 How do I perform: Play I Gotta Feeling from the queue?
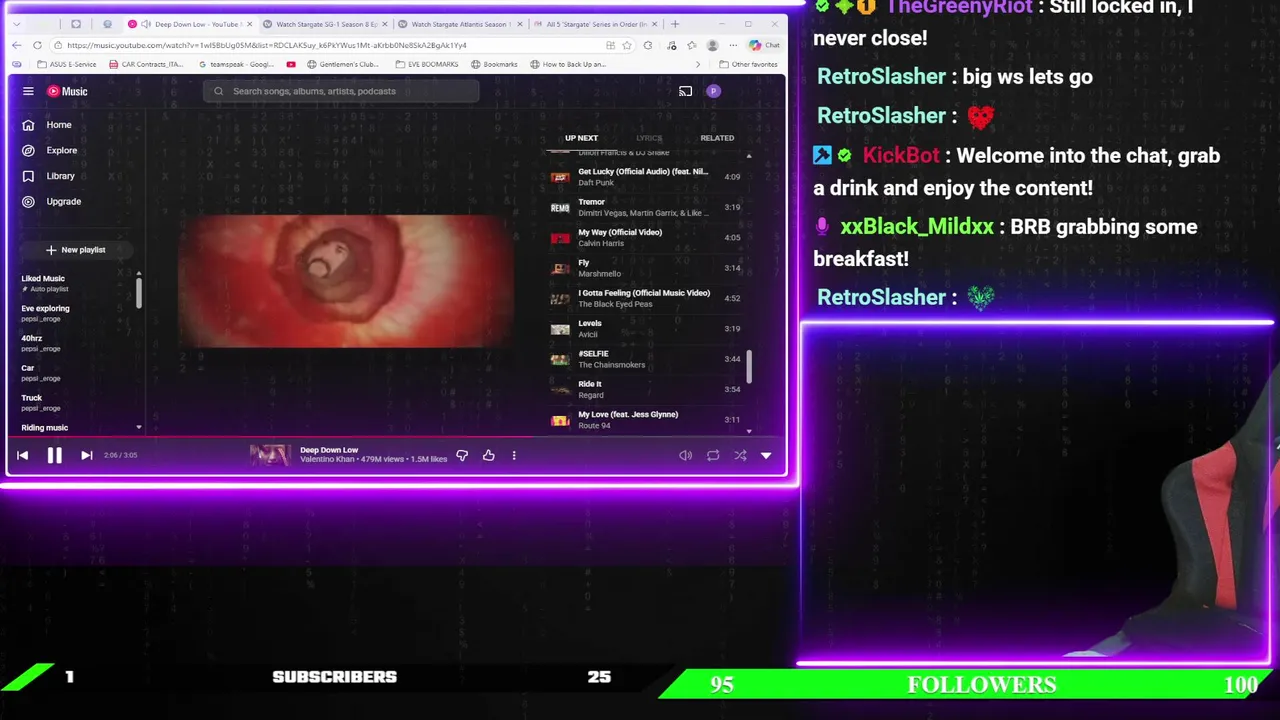[x=645, y=298]
